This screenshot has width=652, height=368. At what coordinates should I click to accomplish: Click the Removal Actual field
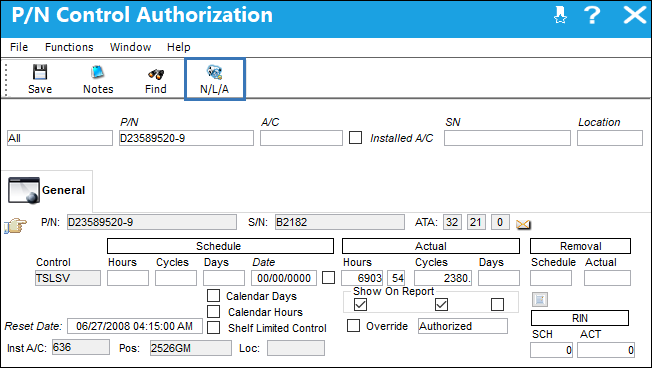(607, 278)
